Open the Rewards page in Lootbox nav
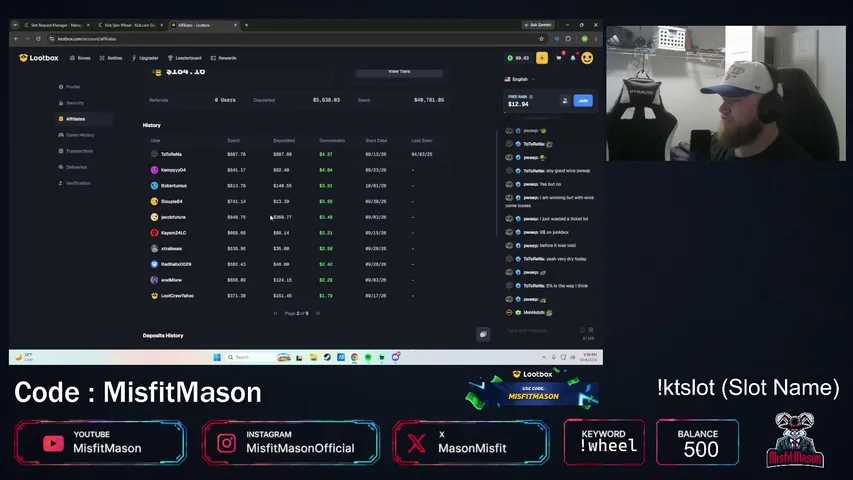The height and width of the screenshot is (480, 853). [x=224, y=58]
